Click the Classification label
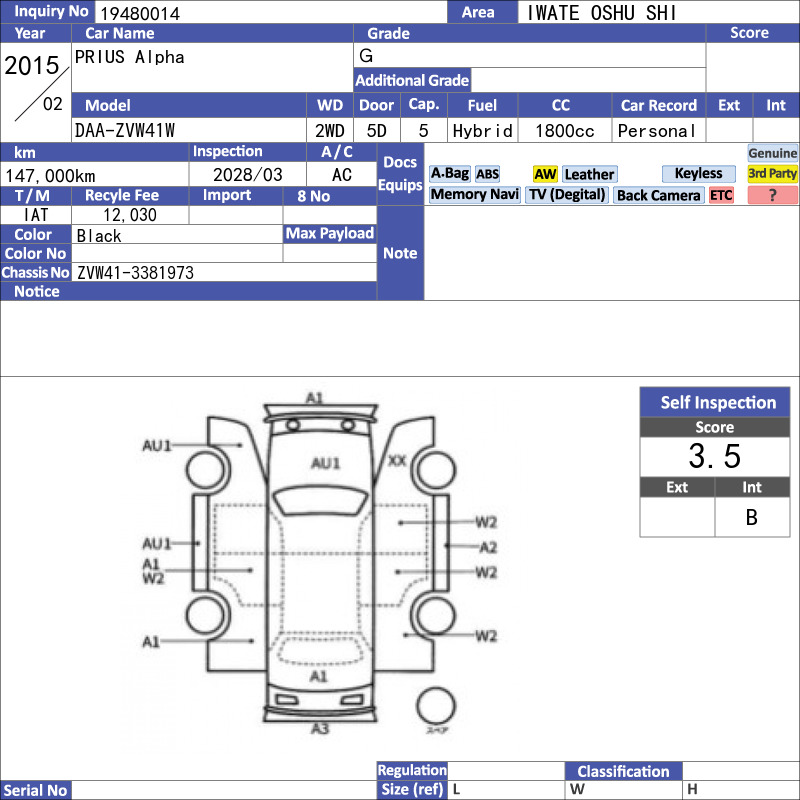Image resolution: width=800 pixels, height=800 pixels. [623, 771]
